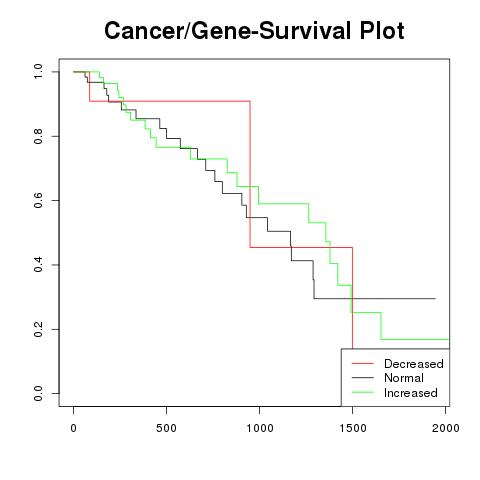
Task: Click the Cancer/Gene-Survival Plot title
Action: pos(254,31)
